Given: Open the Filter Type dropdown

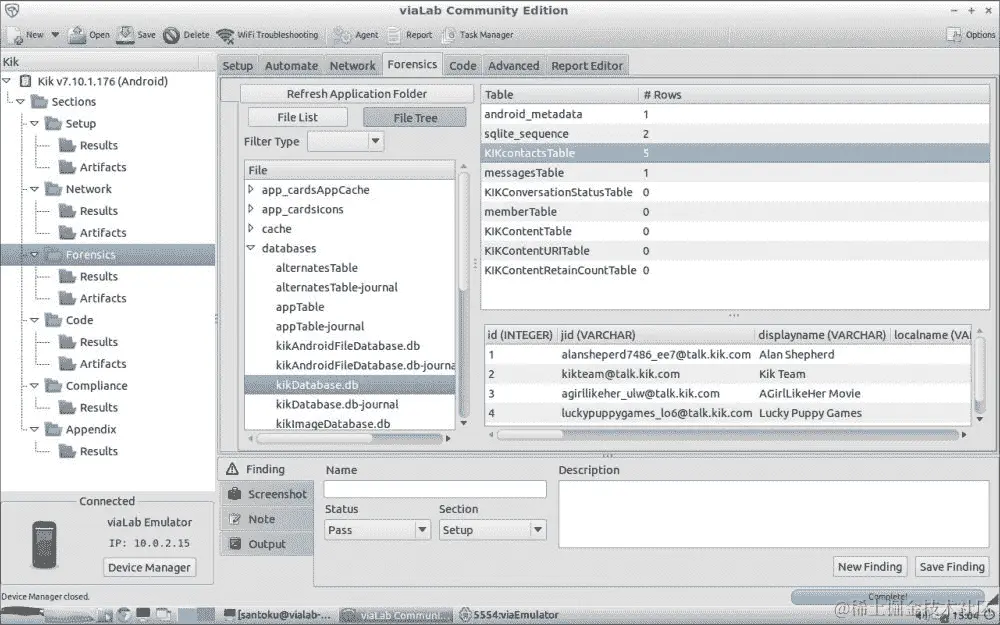Looking at the screenshot, I should click(x=346, y=141).
